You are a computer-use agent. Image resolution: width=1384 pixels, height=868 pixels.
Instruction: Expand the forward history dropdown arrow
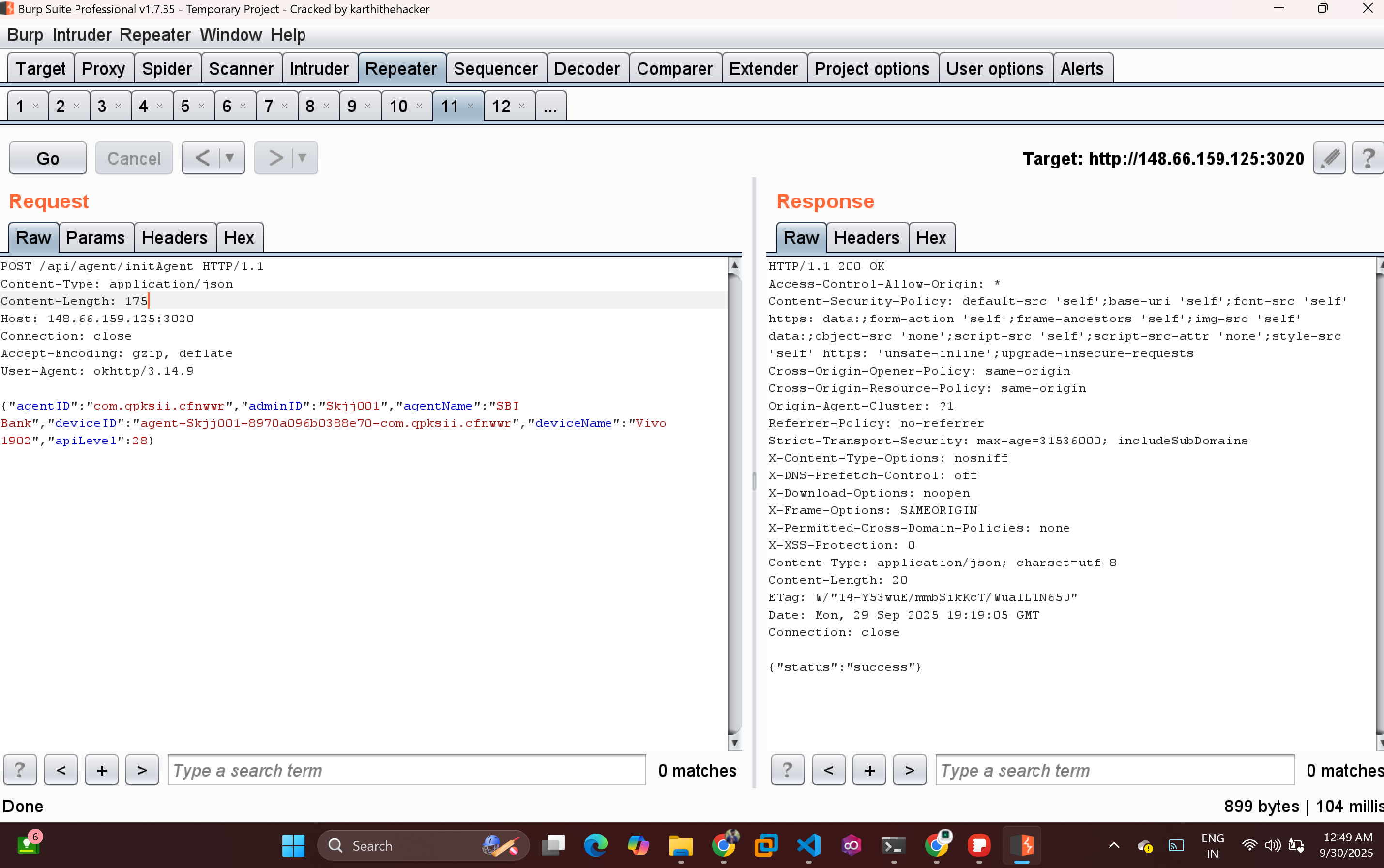tap(302, 158)
